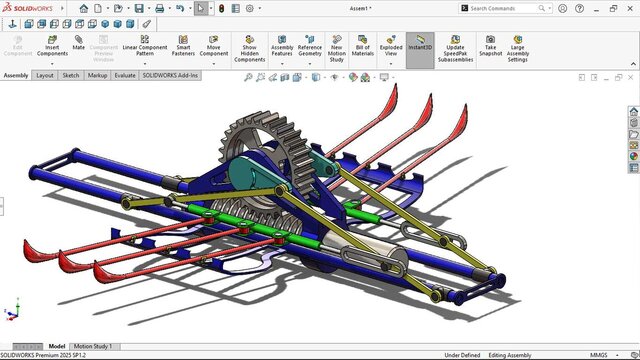Create an Exploded View
Image resolution: width=640 pixels, height=360 pixels.
pyautogui.click(x=391, y=46)
